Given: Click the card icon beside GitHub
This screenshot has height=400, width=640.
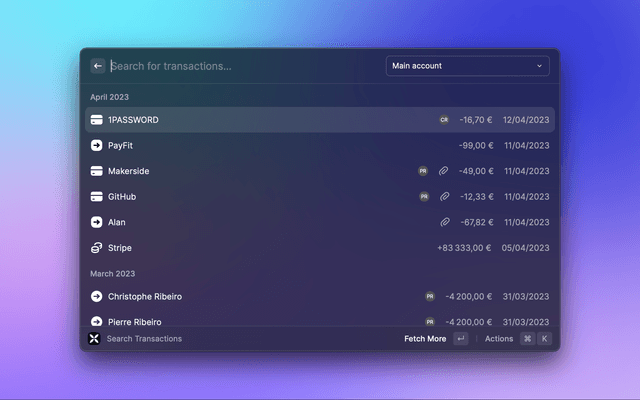Looking at the screenshot, I should [x=97, y=197].
